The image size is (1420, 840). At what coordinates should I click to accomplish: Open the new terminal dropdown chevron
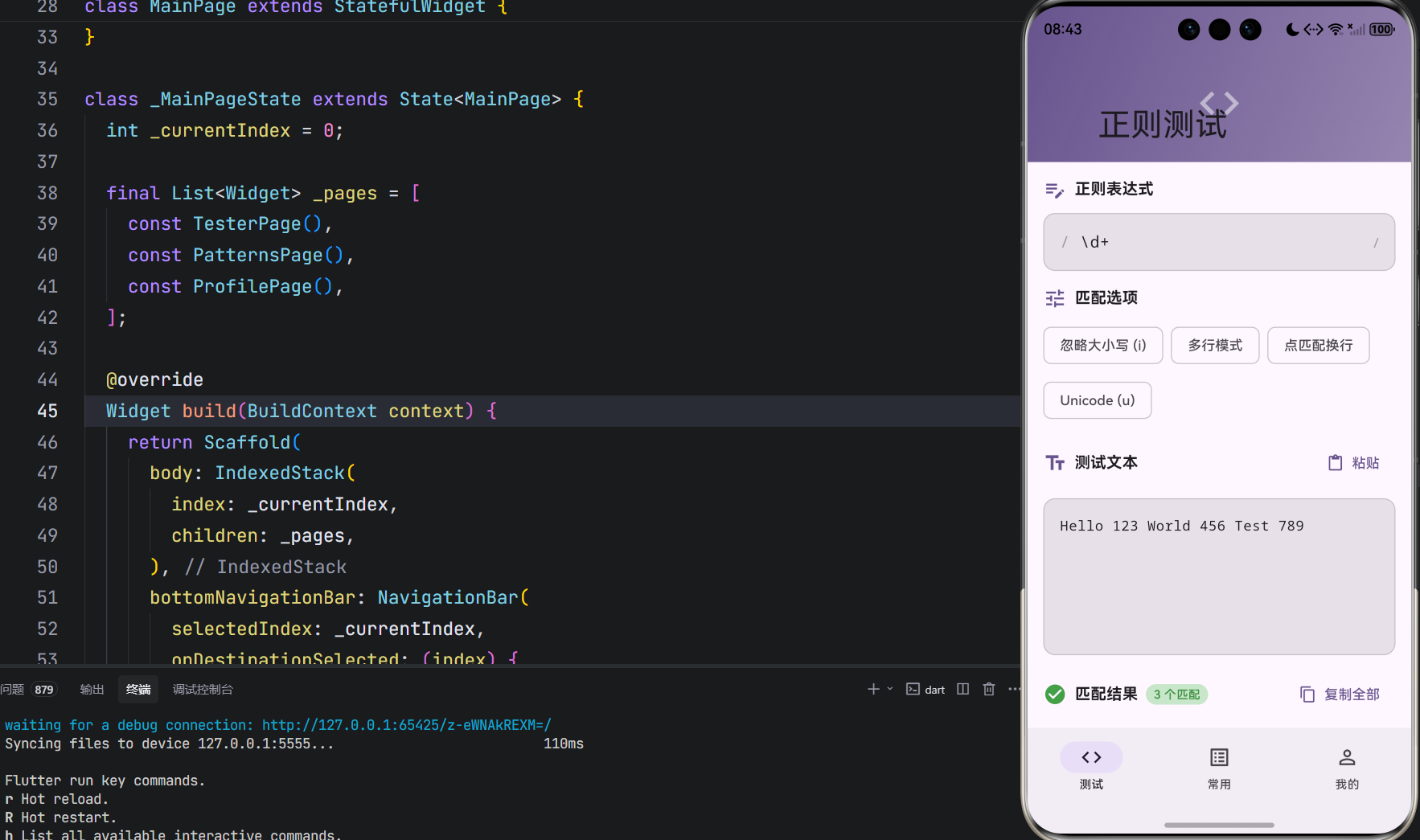pyautogui.click(x=890, y=689)
